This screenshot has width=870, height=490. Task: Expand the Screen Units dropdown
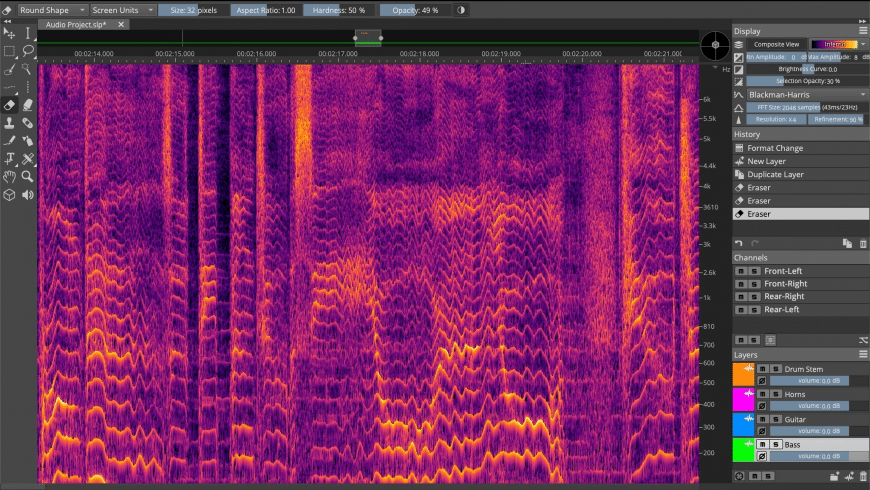(123, 9)
